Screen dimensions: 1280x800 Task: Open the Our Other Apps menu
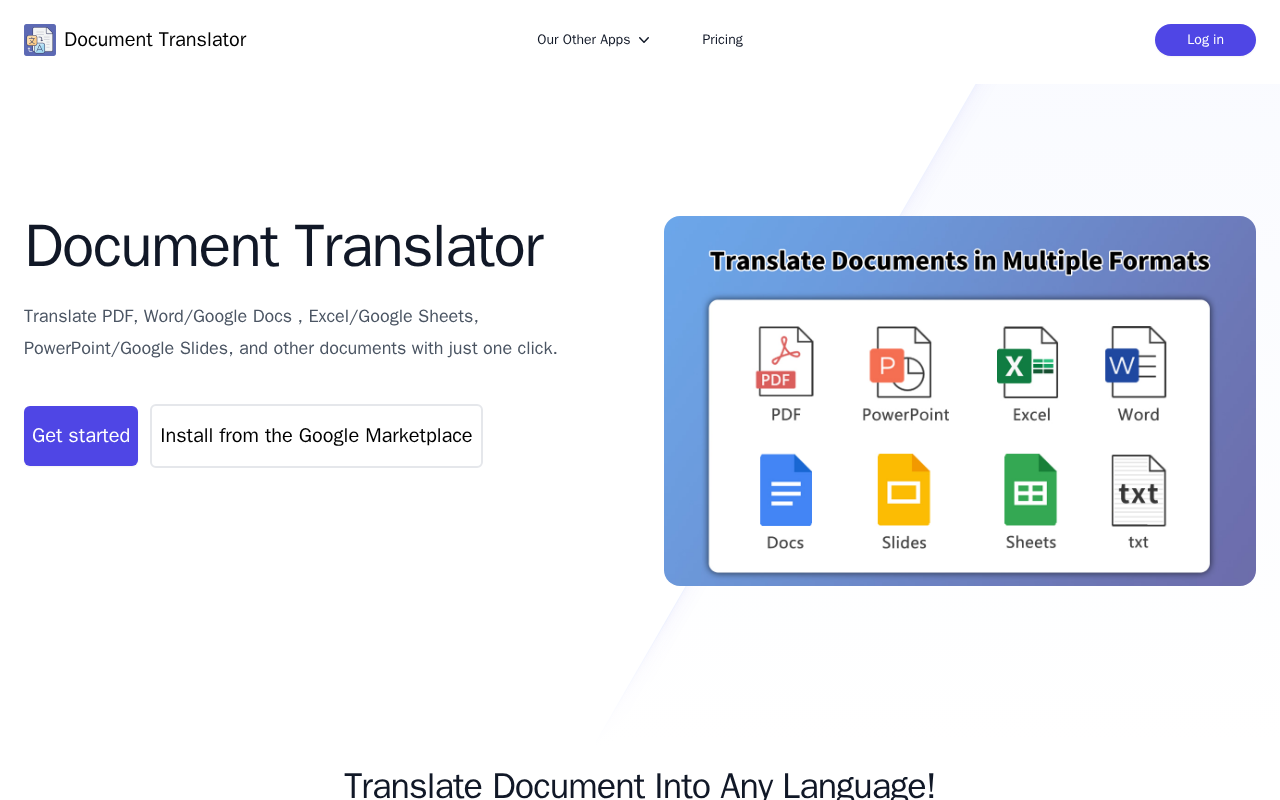(x=593, y=40)
